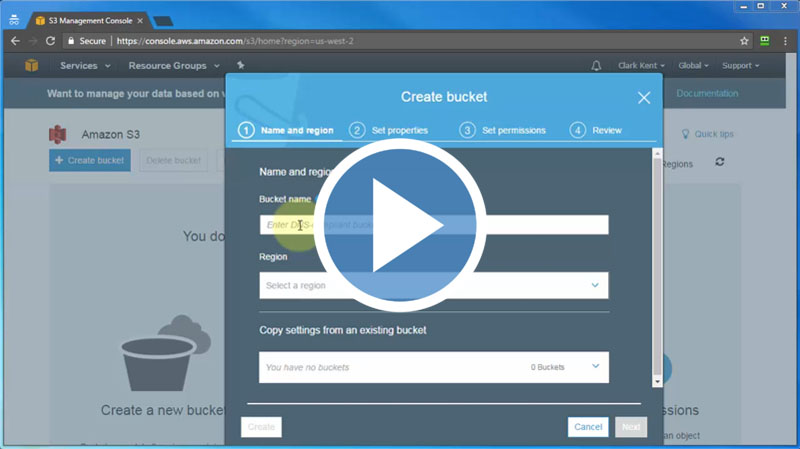
Task: Play the video with the center play button
Action: pyautogui.click(x=401, y=226)
